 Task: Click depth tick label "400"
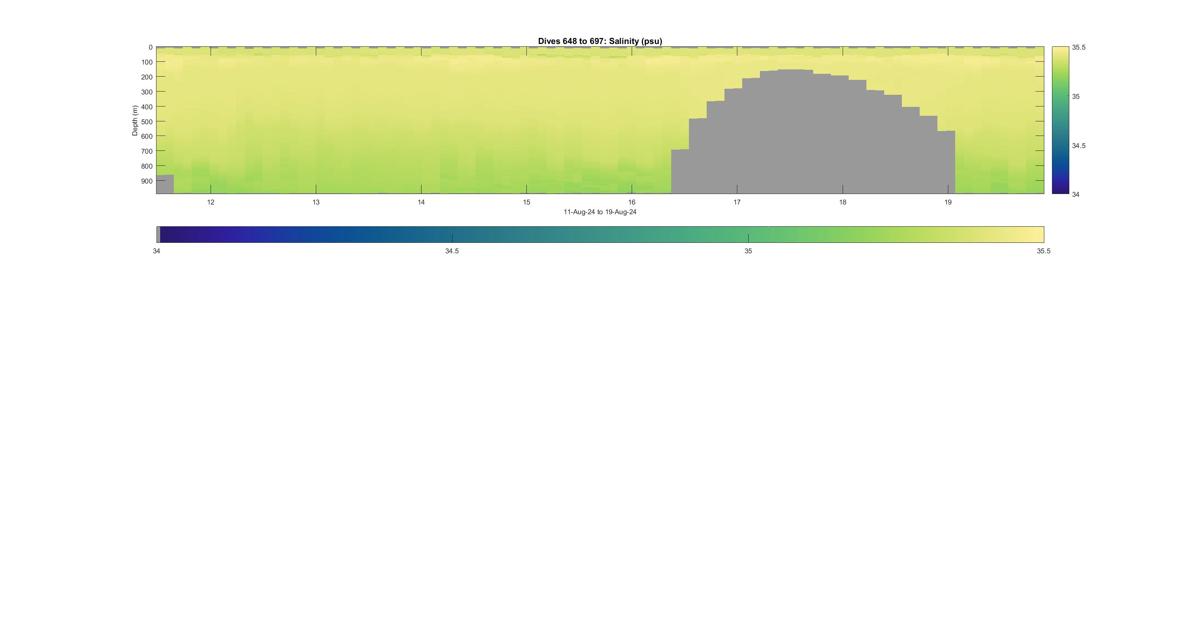(147, 107)
